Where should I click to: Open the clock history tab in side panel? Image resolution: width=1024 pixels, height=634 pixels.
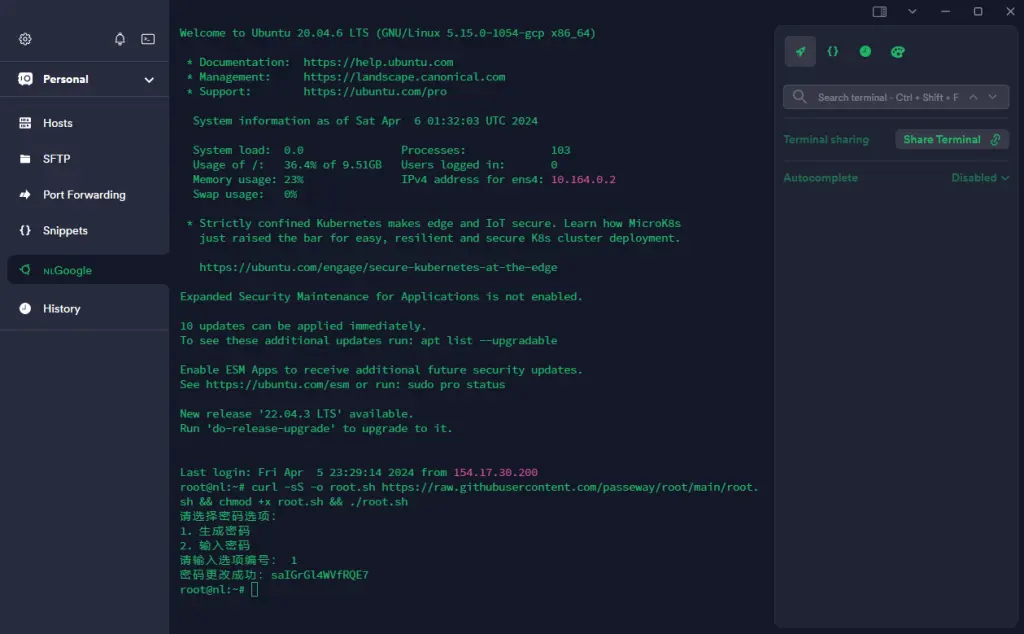coord(865,52)
